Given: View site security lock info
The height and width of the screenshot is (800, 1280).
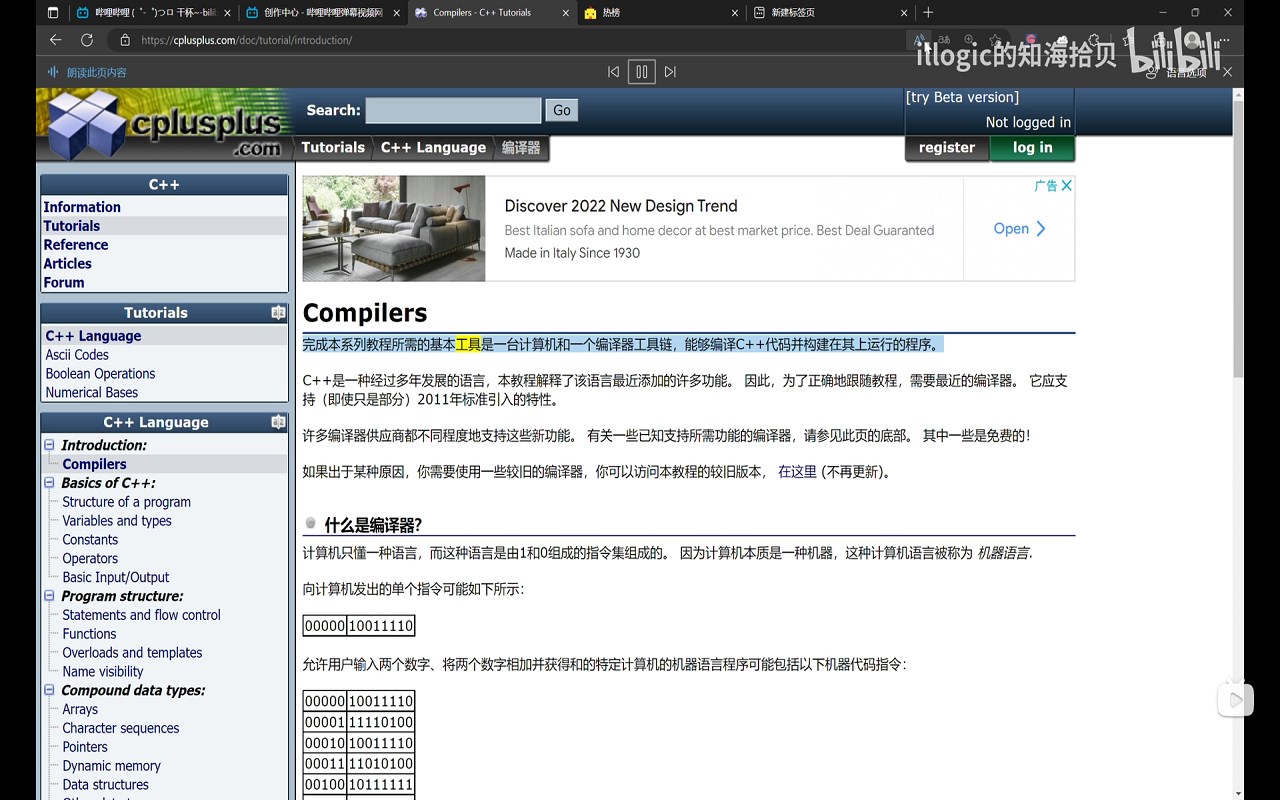Looking at the screenshot, I should (125, 40).
